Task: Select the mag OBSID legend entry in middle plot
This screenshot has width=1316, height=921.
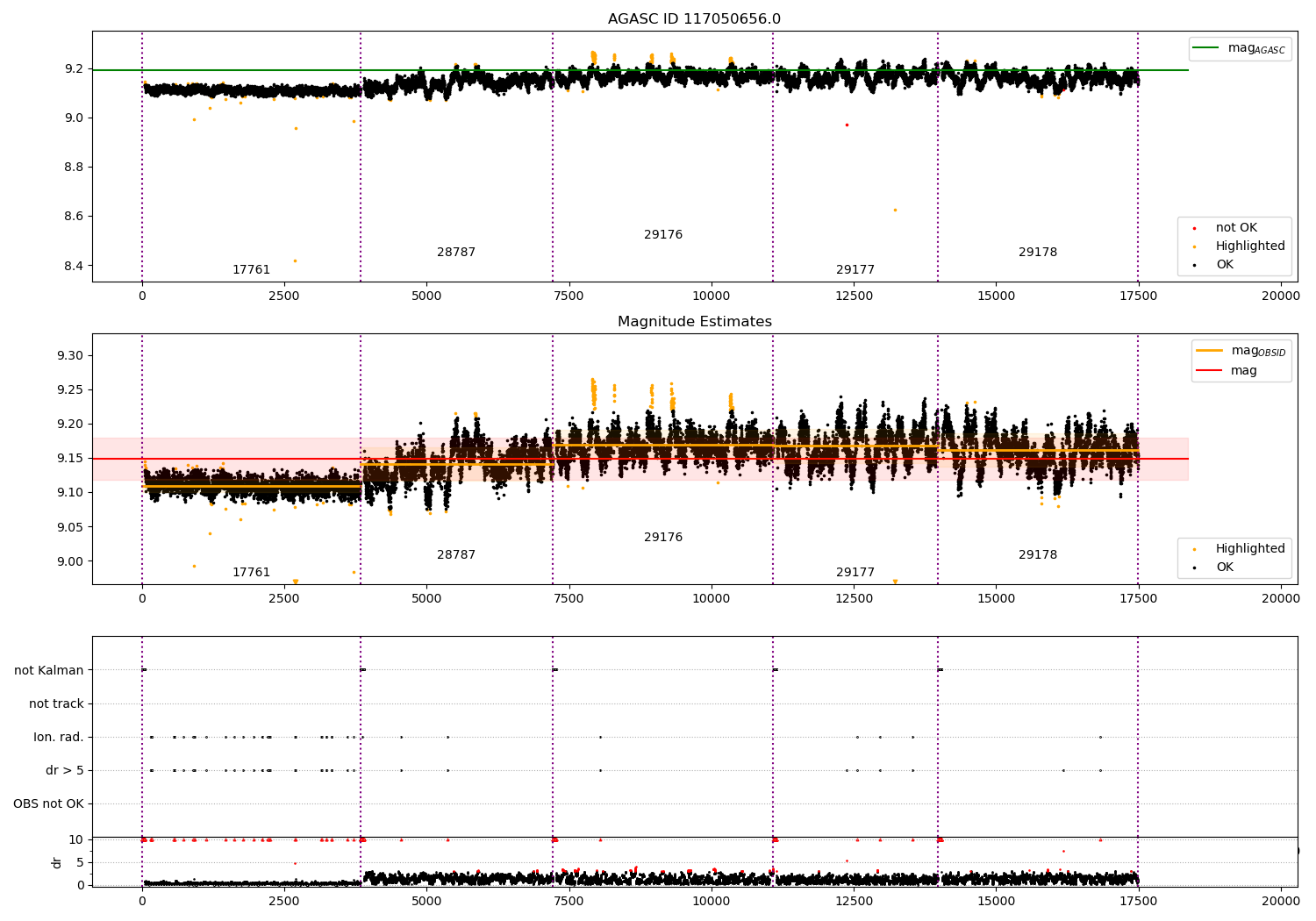Action: [x=1241, y=351]
